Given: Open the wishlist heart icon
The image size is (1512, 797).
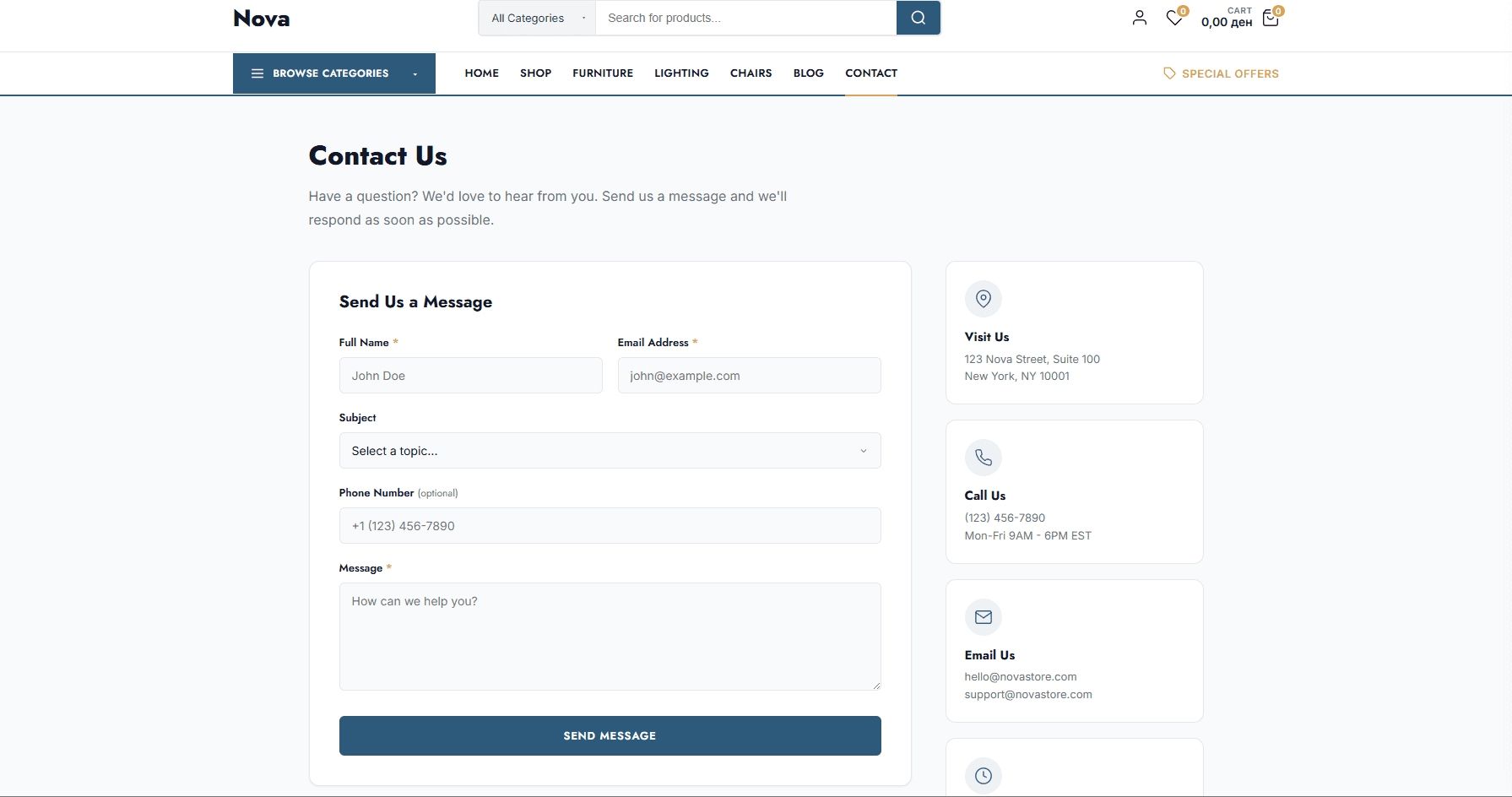Looking at the screenshot, I should tap(1174, 18).
